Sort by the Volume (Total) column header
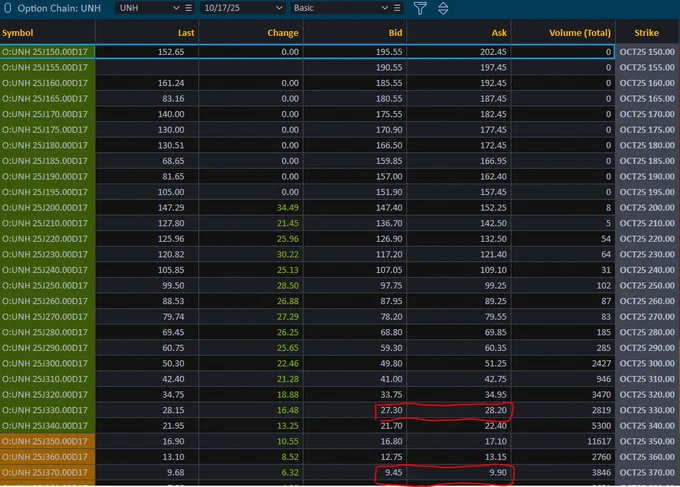Viewport: 680px width, 487px height. tap(580, 33)
